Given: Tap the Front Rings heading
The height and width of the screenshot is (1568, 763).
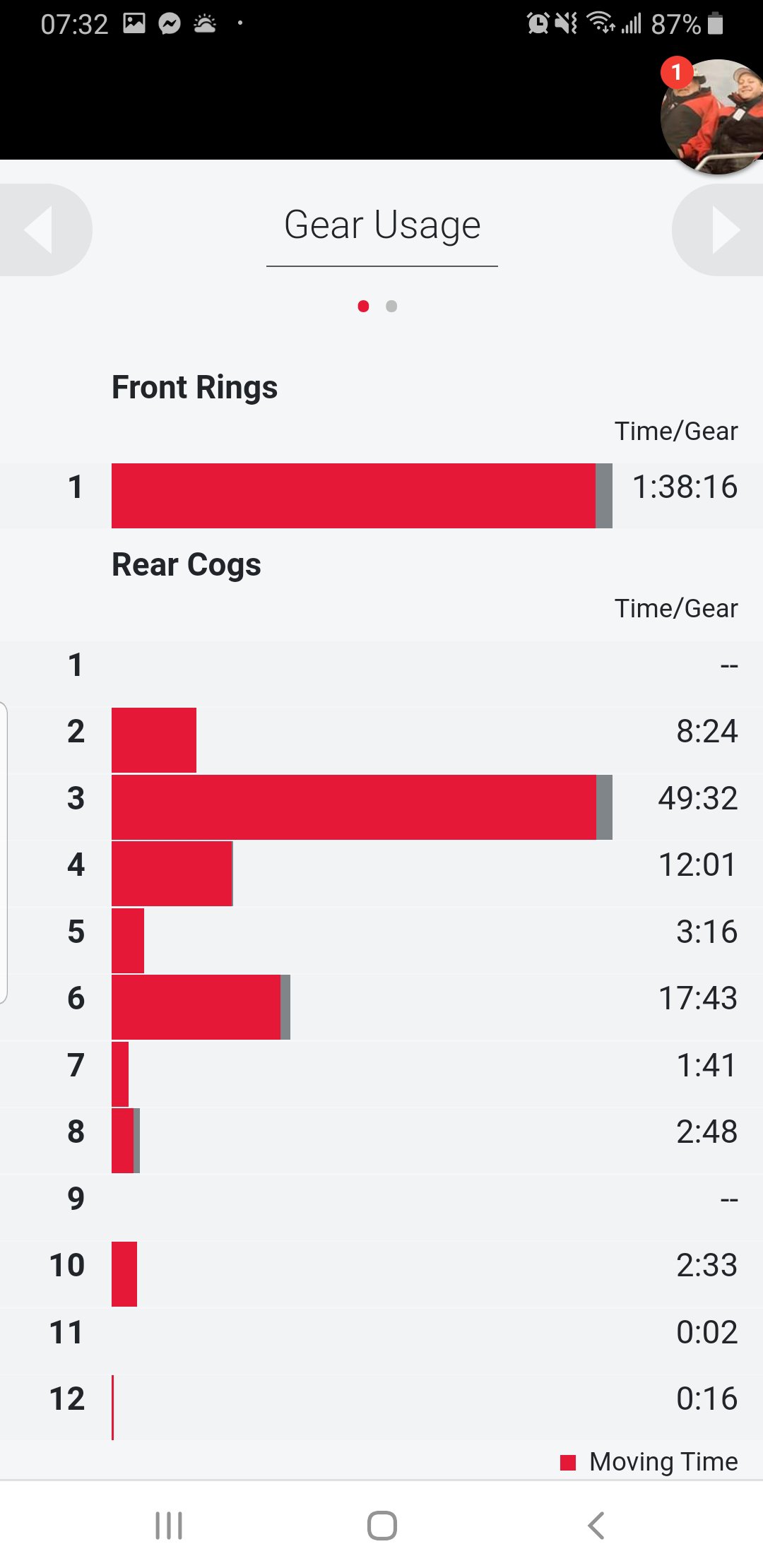Looking at the screenshot, I should [194, 387].
